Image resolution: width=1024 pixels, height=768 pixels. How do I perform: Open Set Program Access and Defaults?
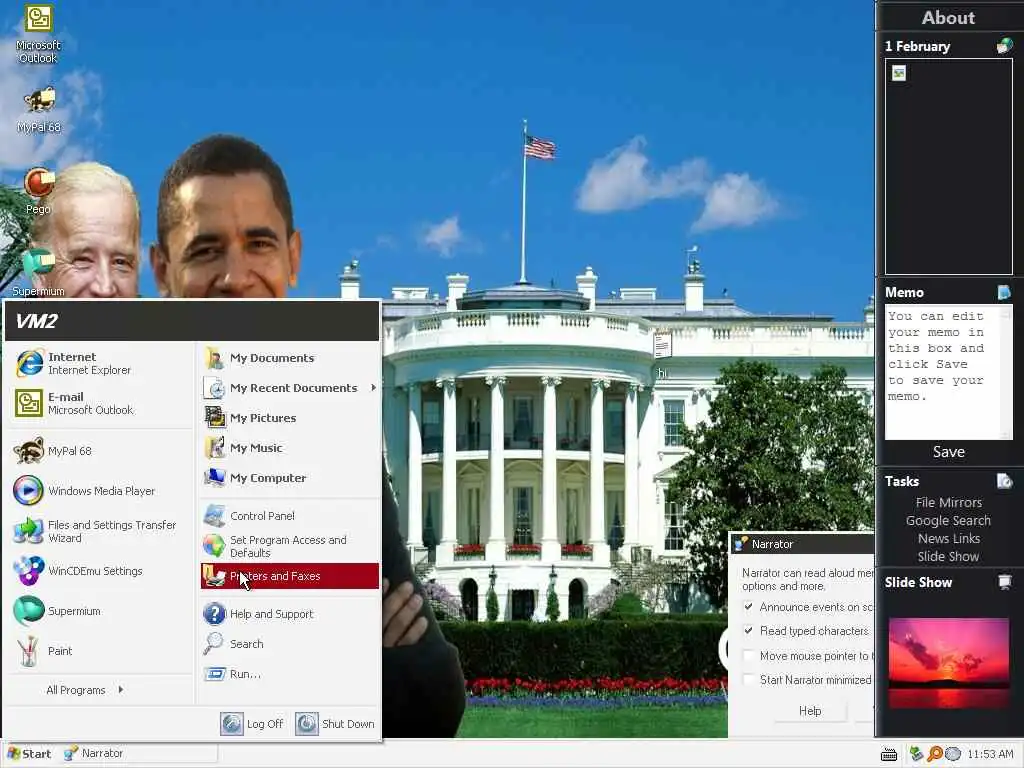click(289, 546)
